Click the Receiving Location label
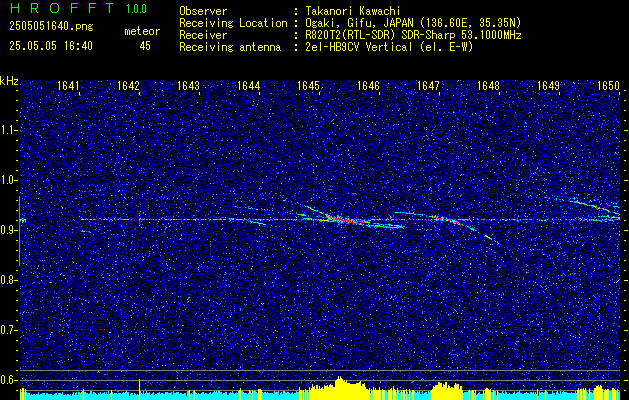 point(233,23)
